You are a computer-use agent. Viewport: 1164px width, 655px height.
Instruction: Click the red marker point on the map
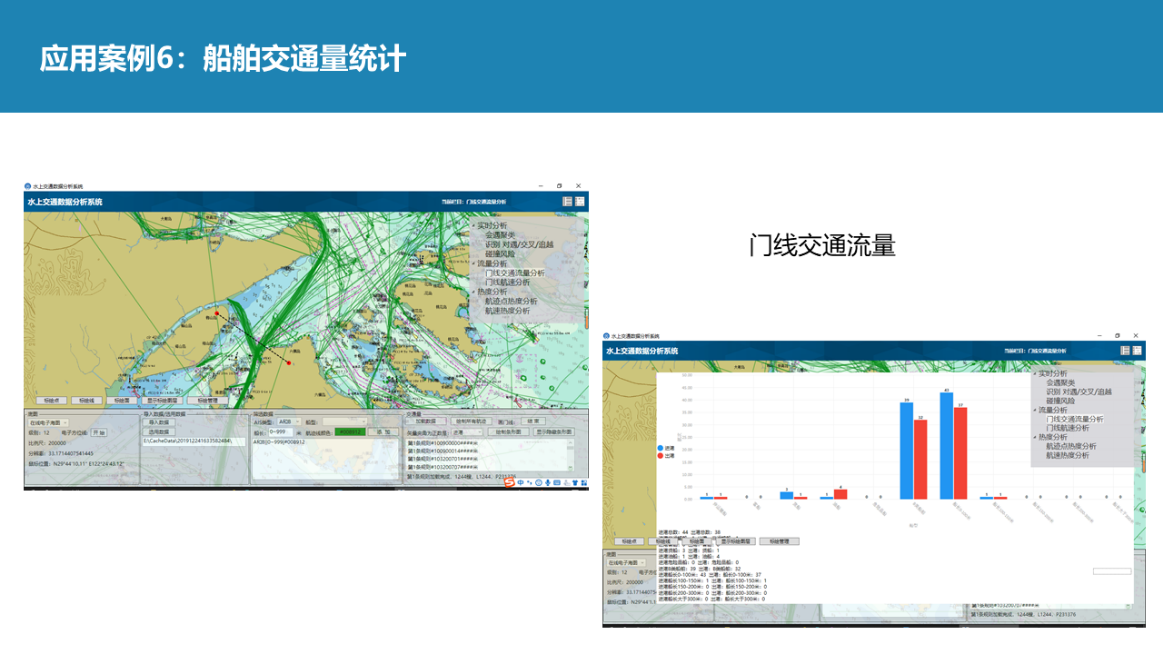[289, 364]
